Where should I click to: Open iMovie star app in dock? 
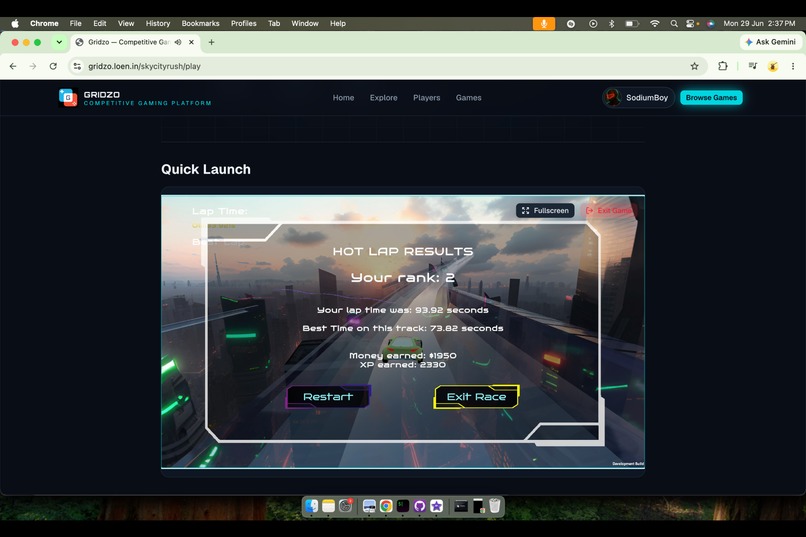(x=437, y=506)
